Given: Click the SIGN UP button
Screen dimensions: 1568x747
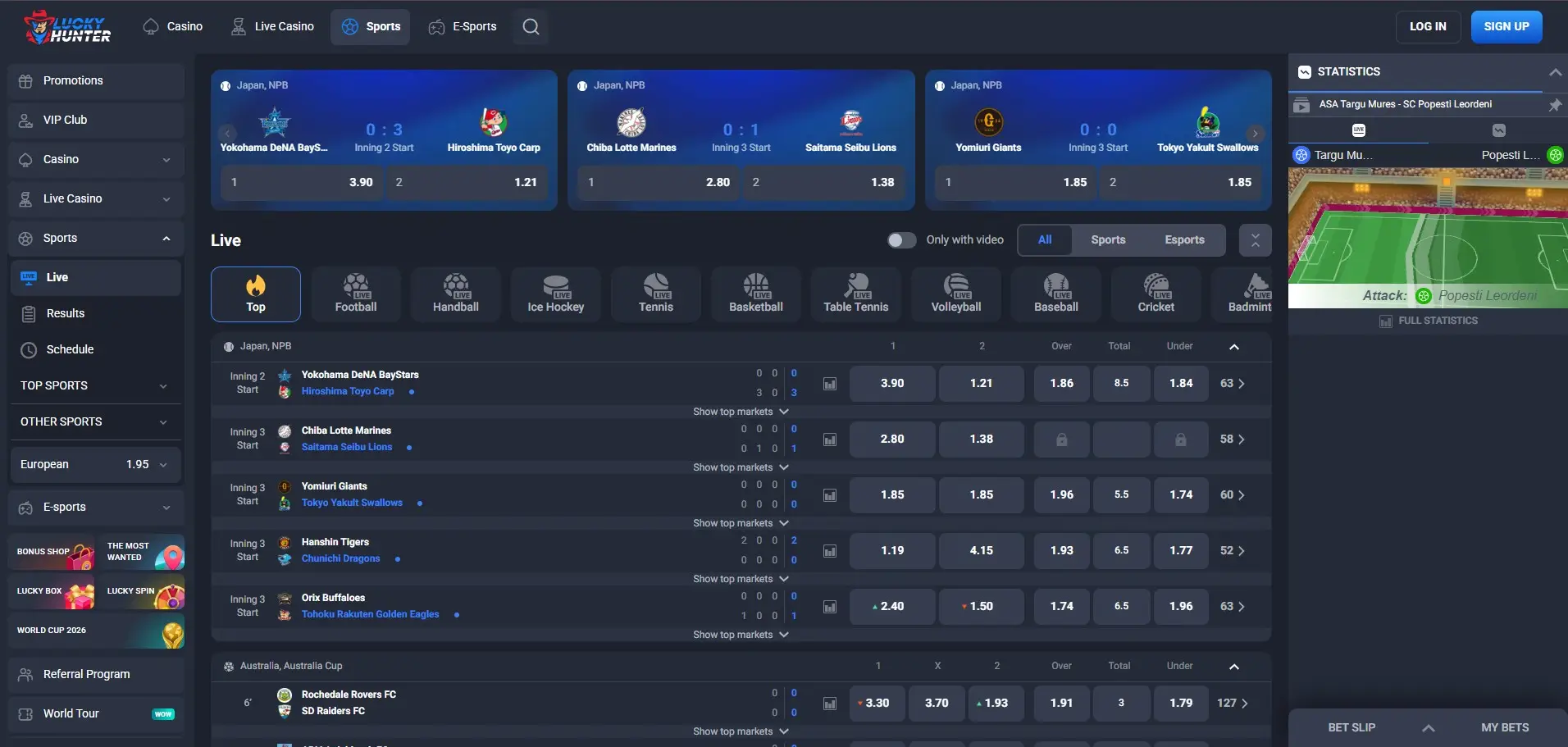Looking at the screenshot, I should 1506,27.
